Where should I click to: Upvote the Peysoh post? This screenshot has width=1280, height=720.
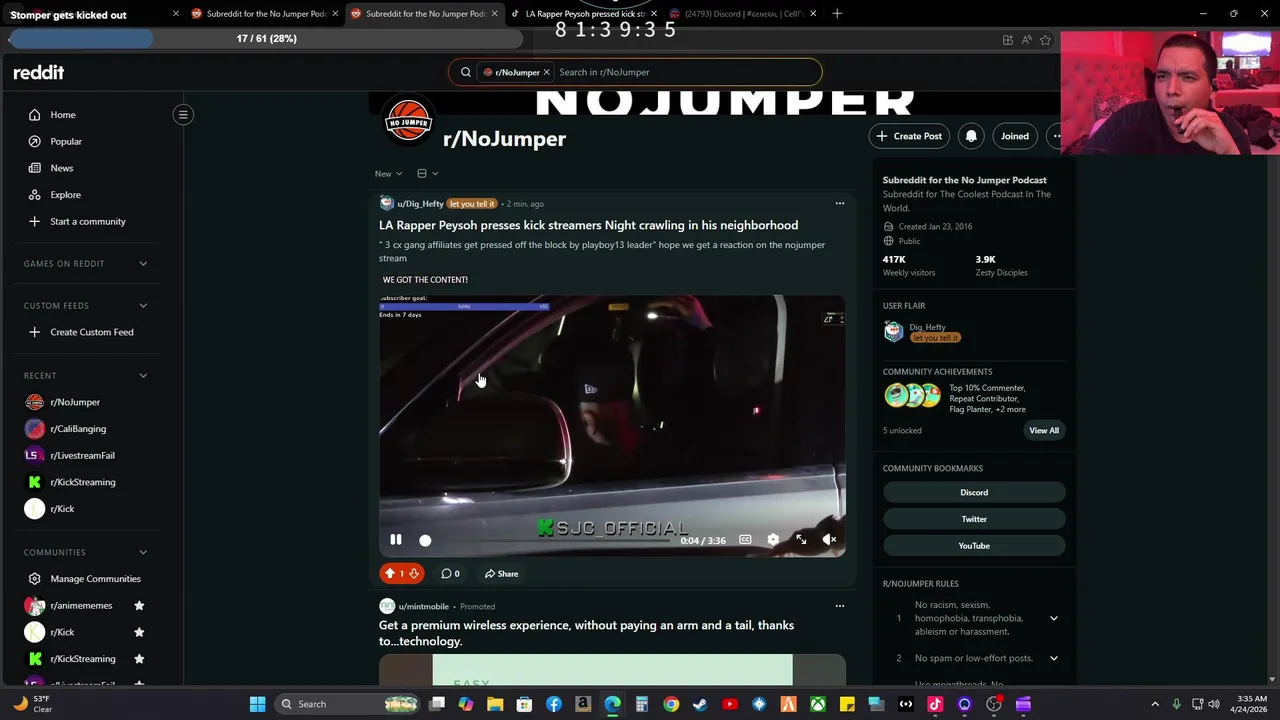pyautogui.click(x=390, y=573)
